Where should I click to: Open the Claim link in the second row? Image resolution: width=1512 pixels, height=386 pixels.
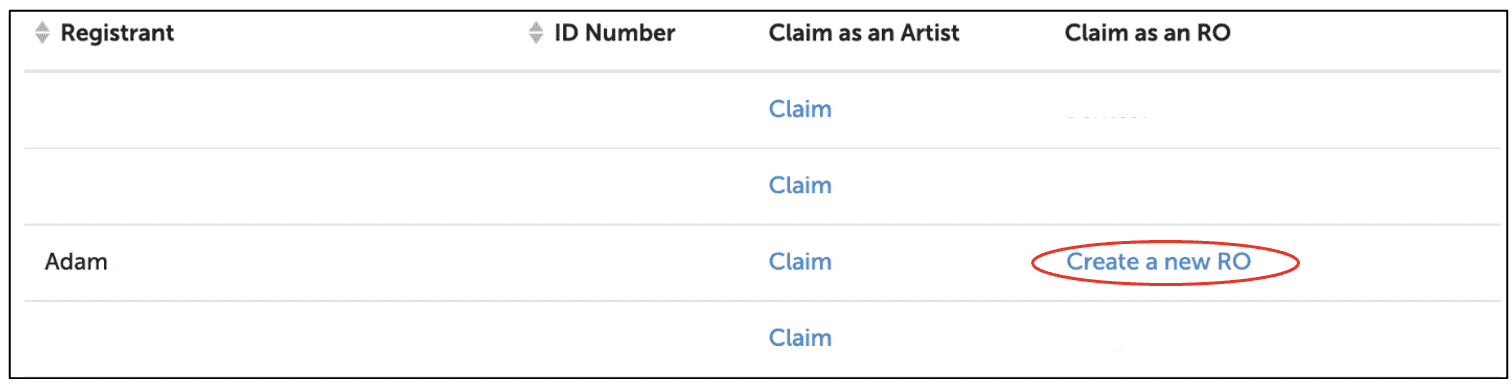(x=800, y=185)
